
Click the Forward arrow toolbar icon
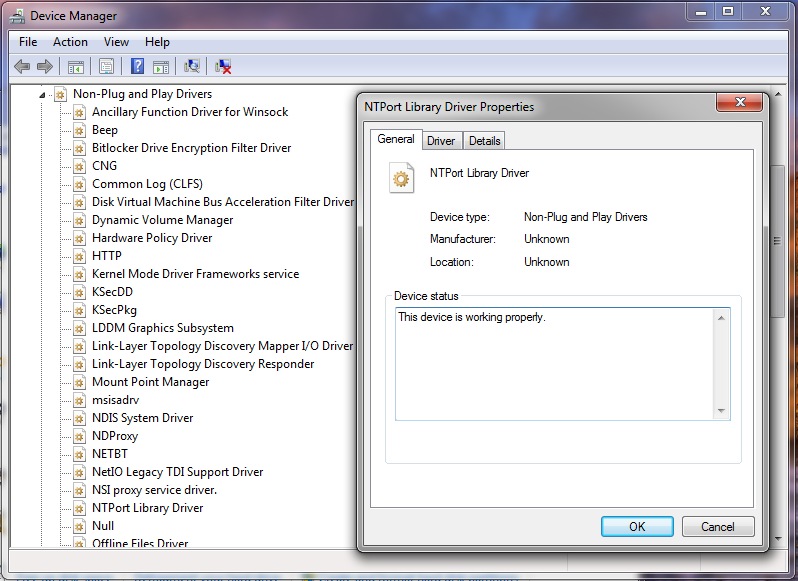coord(45,66)
